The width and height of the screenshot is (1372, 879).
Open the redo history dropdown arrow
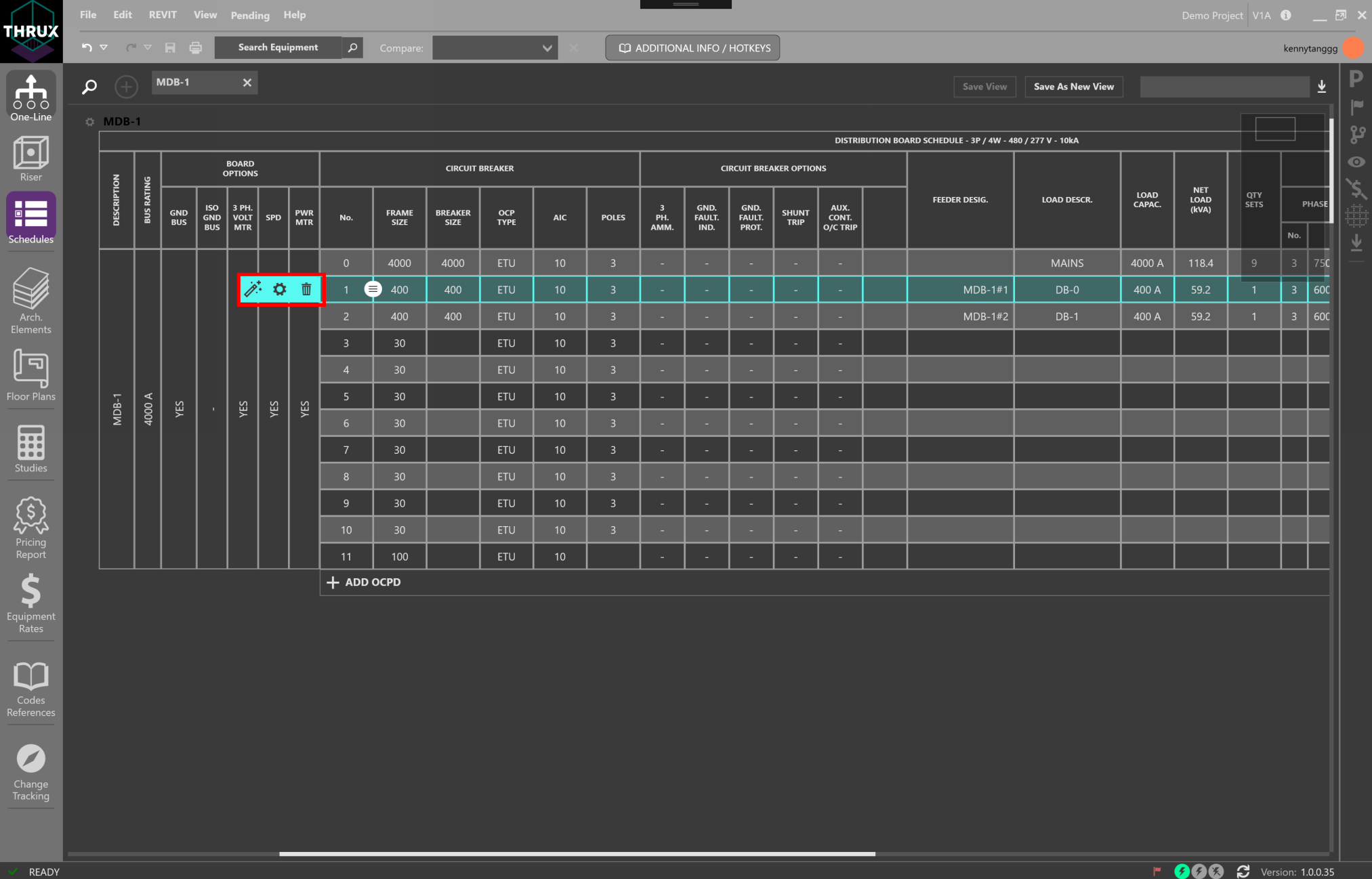coord(148,47)
